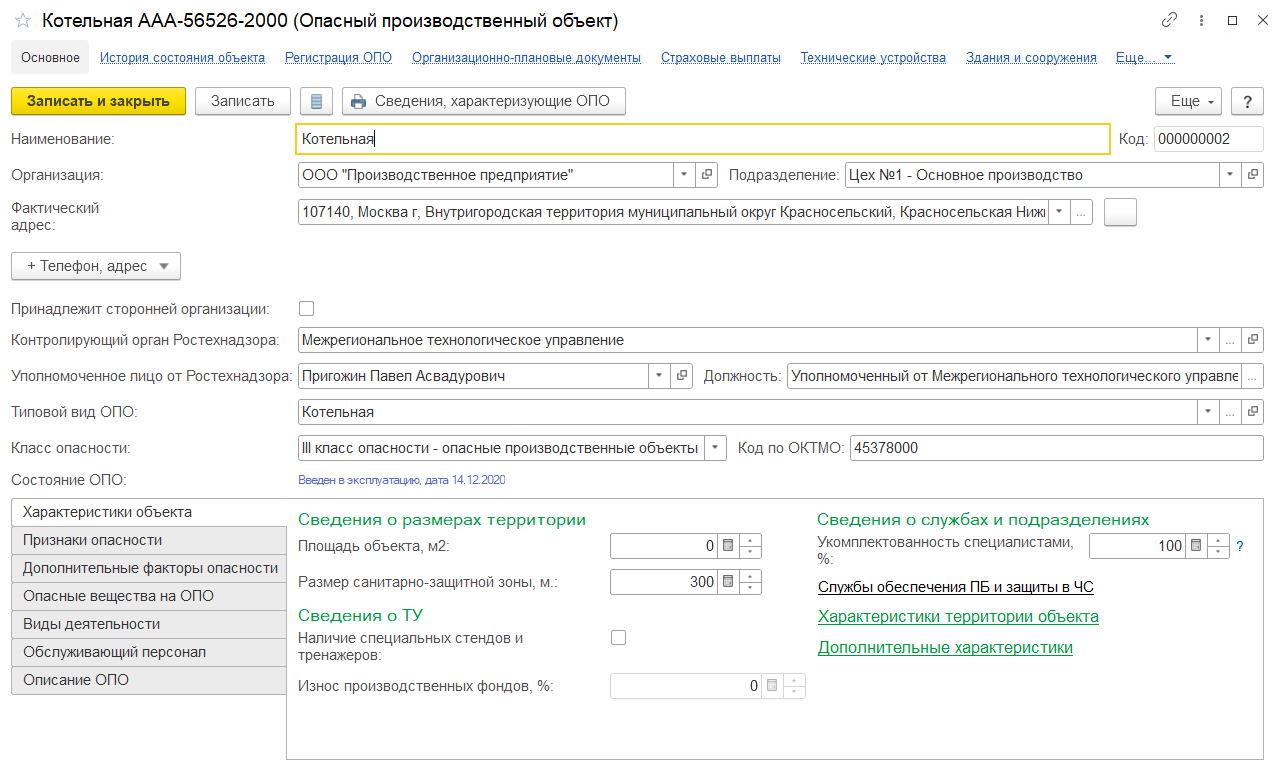Viewport: 1282px width, 772px height.
Task: Click into the Код по ОКТМО field
Action: tap(1055, 448)
